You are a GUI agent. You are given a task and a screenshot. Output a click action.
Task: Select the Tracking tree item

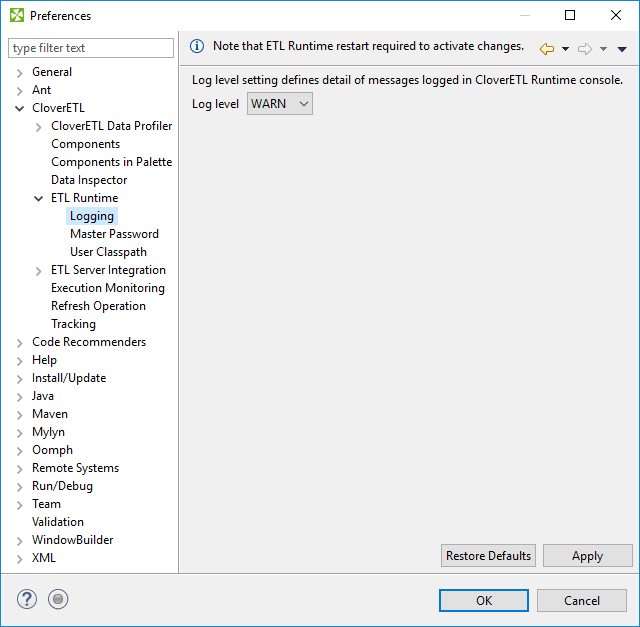tap(73, 324)
